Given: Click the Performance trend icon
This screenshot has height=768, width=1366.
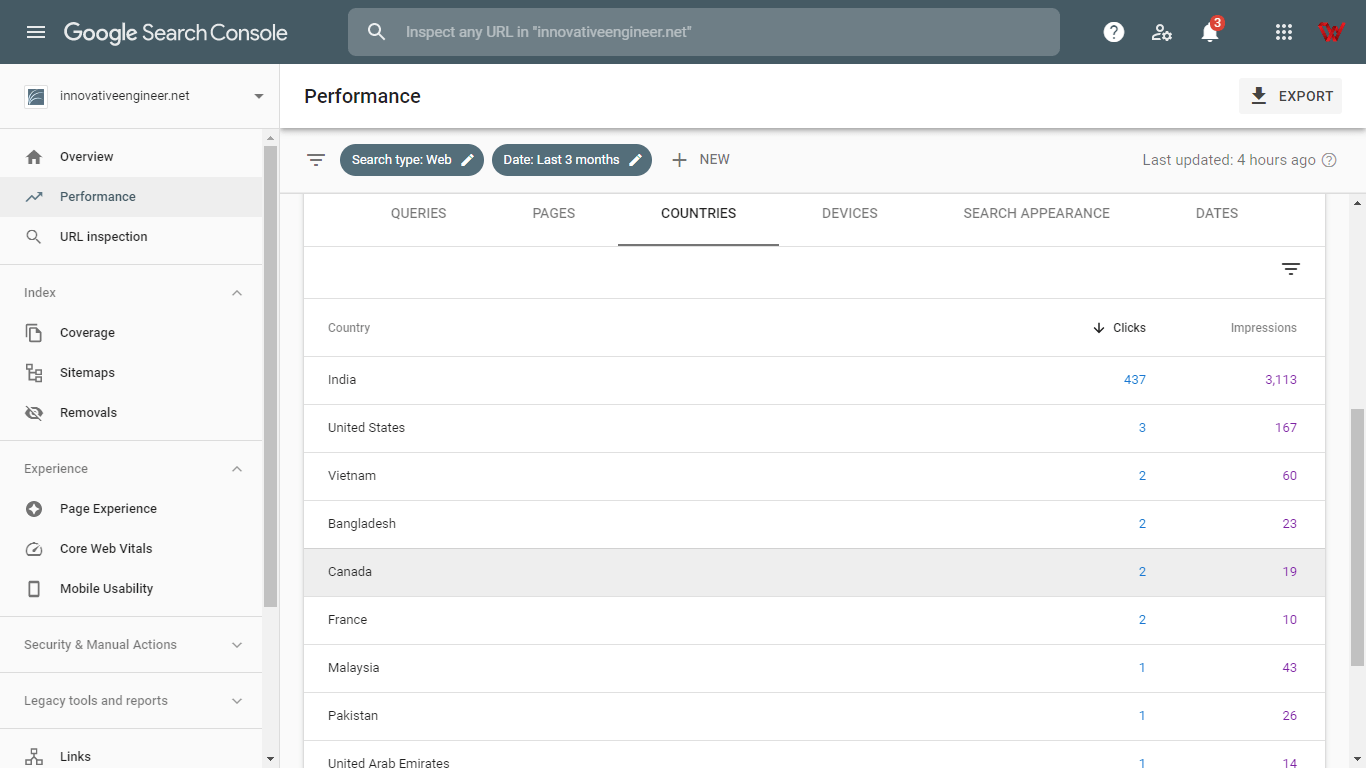Looking at the screenshot, I should tap(34, 197).
